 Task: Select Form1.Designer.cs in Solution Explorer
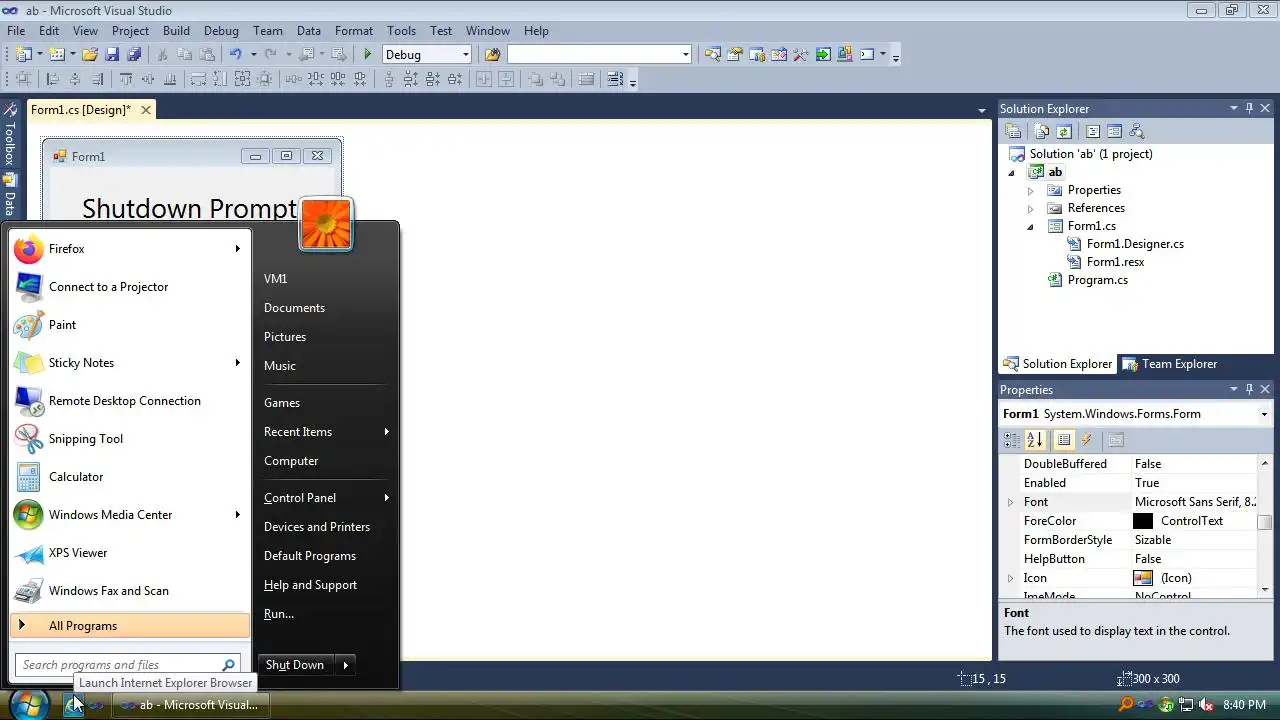[x=1135, y=244]
